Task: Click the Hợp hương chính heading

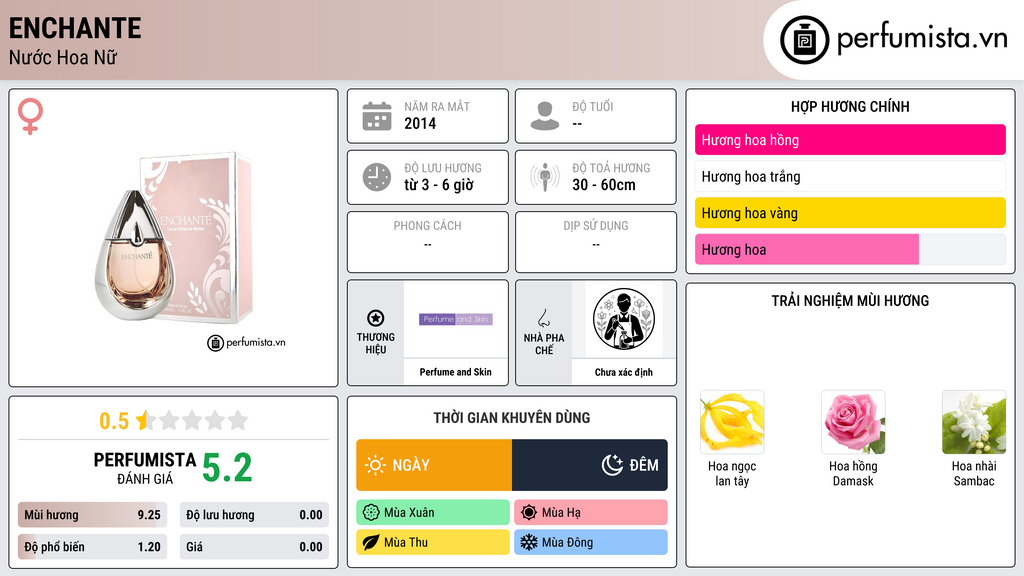Action: pyautogui.click(x=850, y=106)
